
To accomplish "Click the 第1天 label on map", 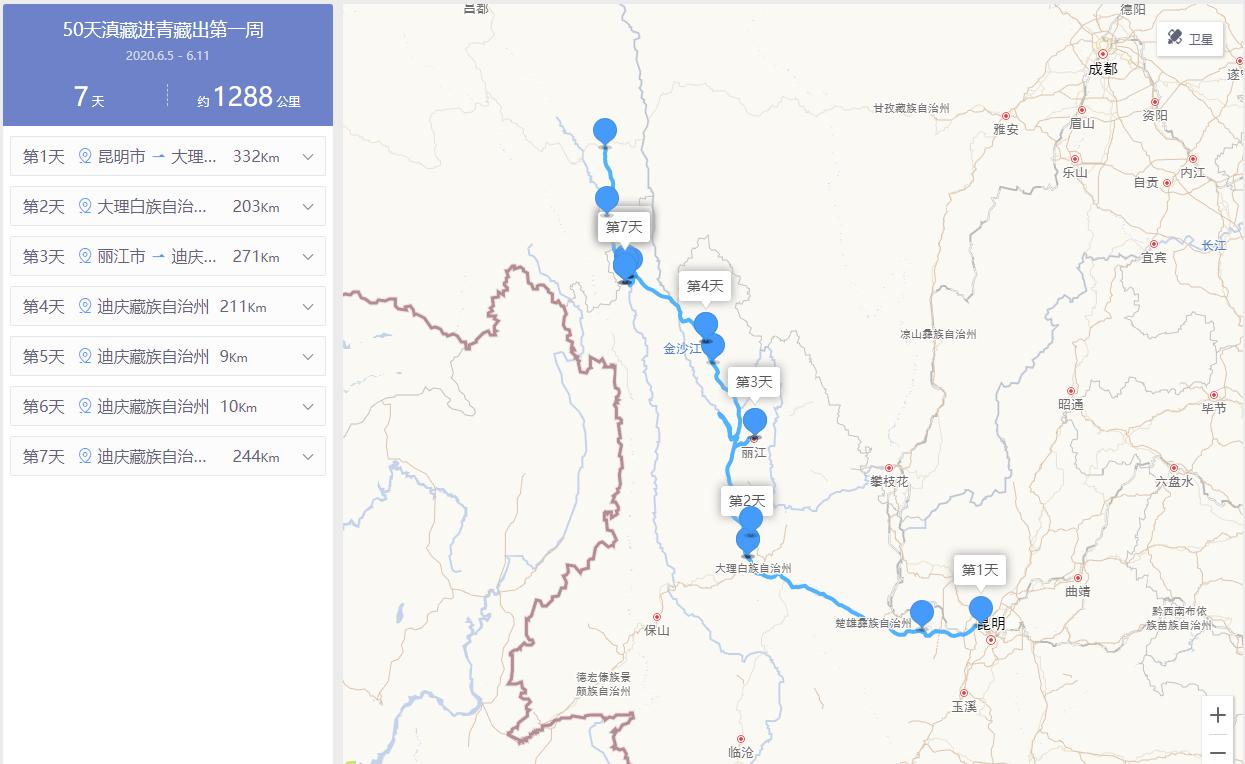I will tap(979, 570).
